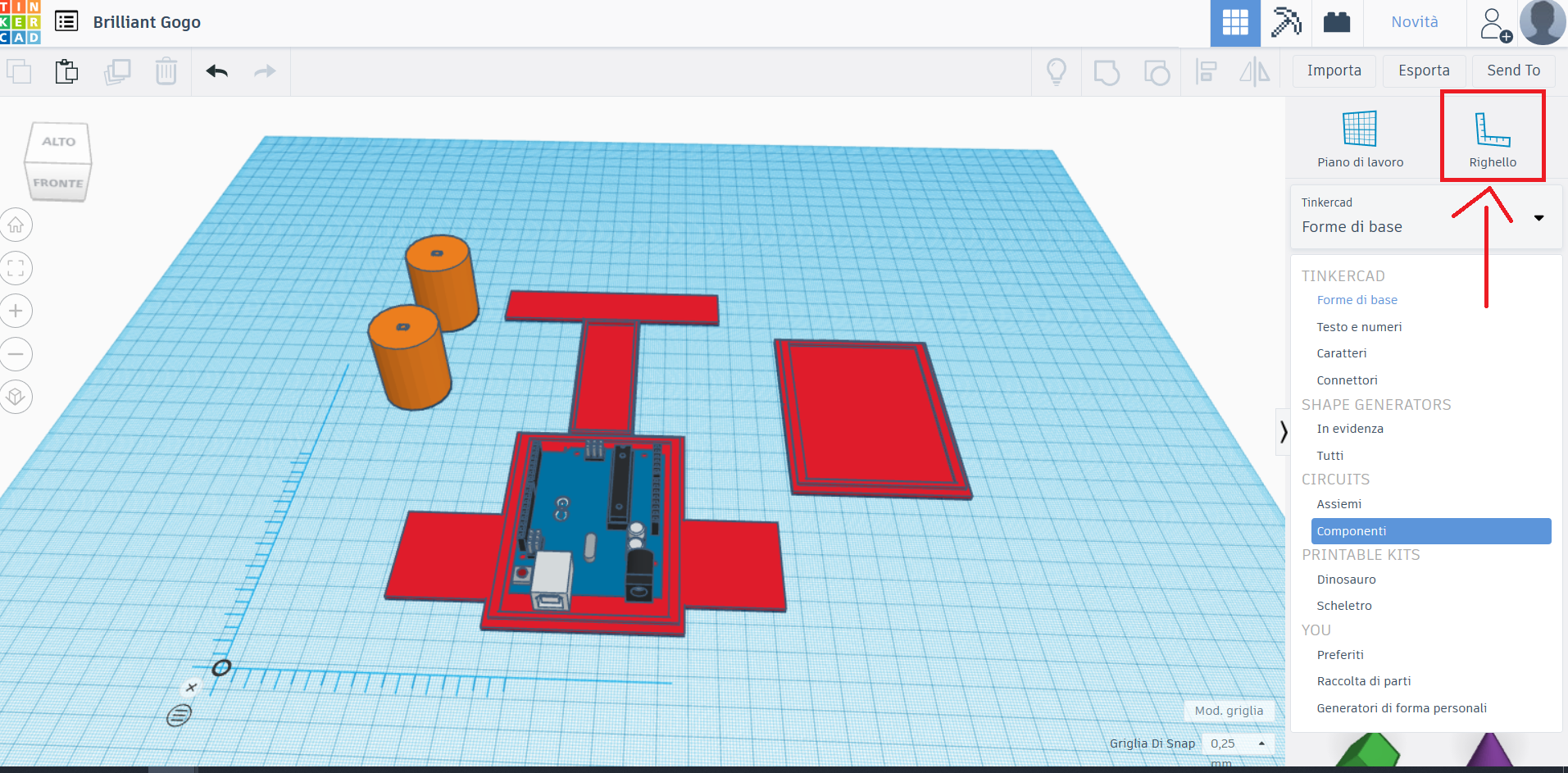Open the Novità link
1568x773 pixels.
1415,22
